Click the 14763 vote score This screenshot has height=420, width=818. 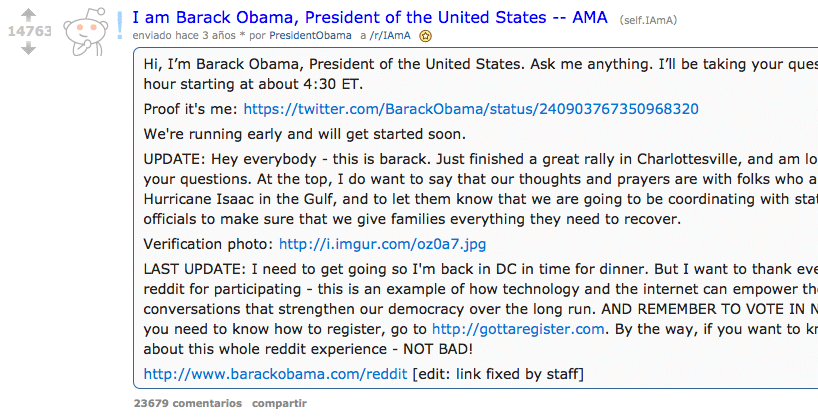pyautogui.click(x=30, y=31)
